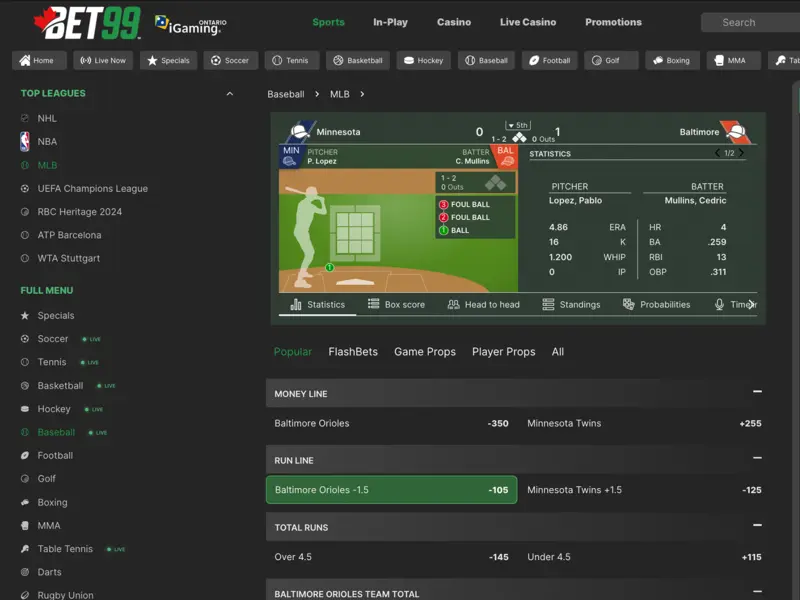
Task: Collapse the Total Runs market
Action: click(757, 527)
